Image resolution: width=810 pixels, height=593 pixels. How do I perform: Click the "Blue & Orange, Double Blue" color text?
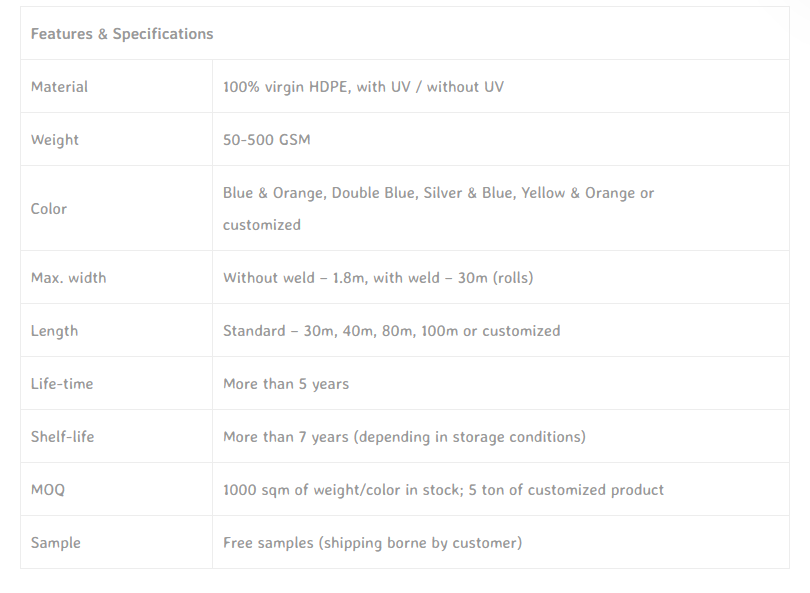[318, 193]
